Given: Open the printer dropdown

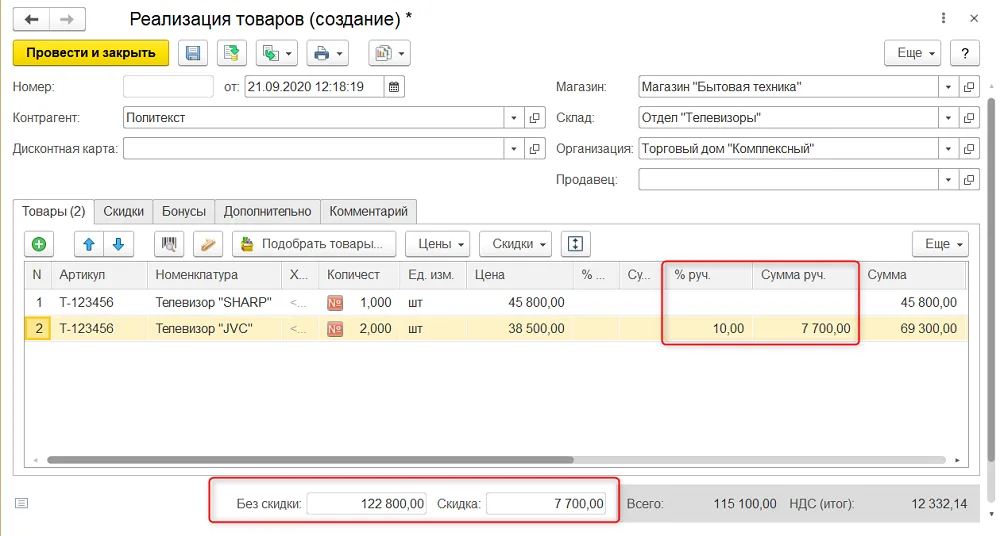Looking at the screenshot, I should pos(328,53).
